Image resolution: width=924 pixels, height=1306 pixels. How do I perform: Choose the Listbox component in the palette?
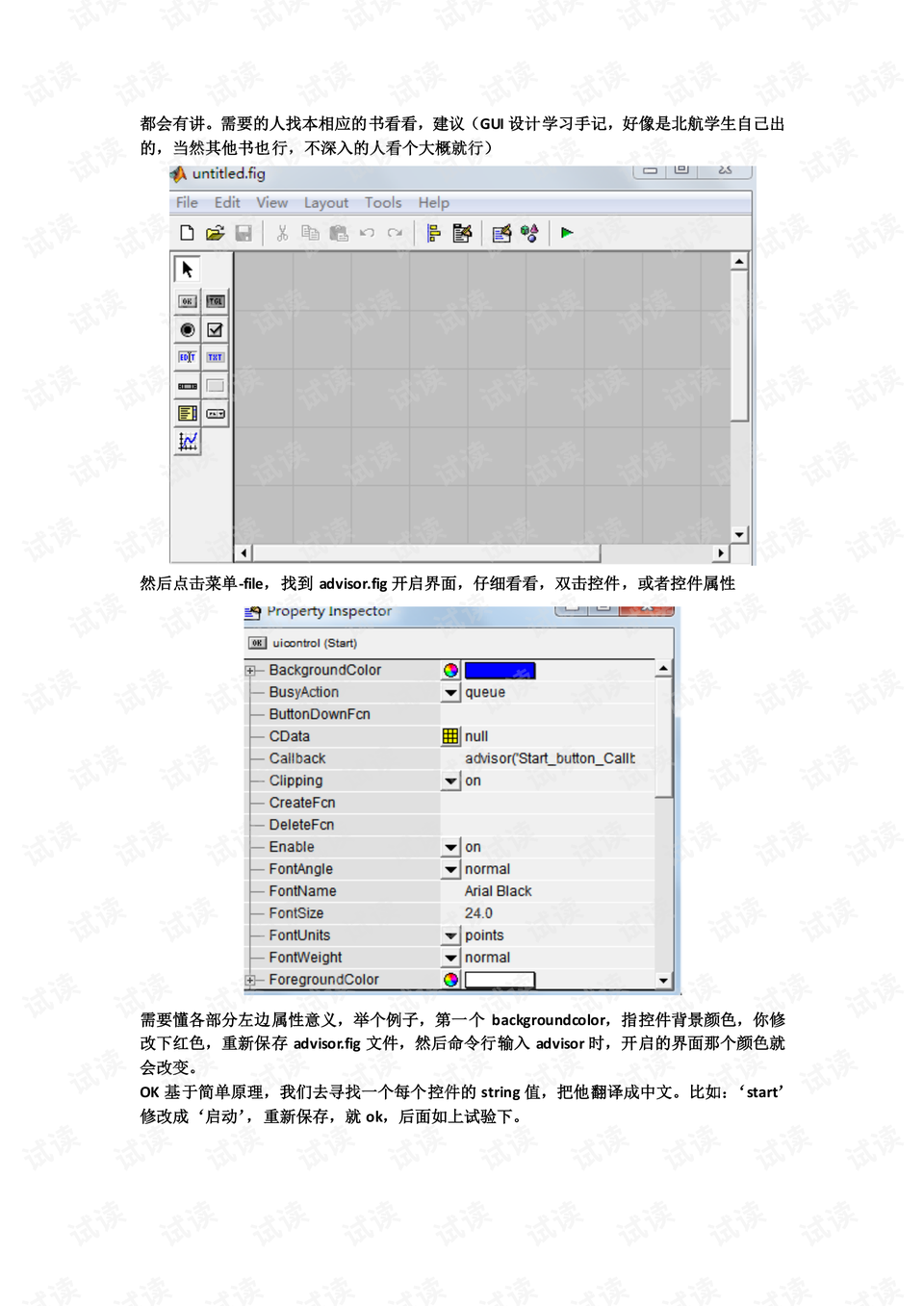pyautogui.click(x=187, y=412)
